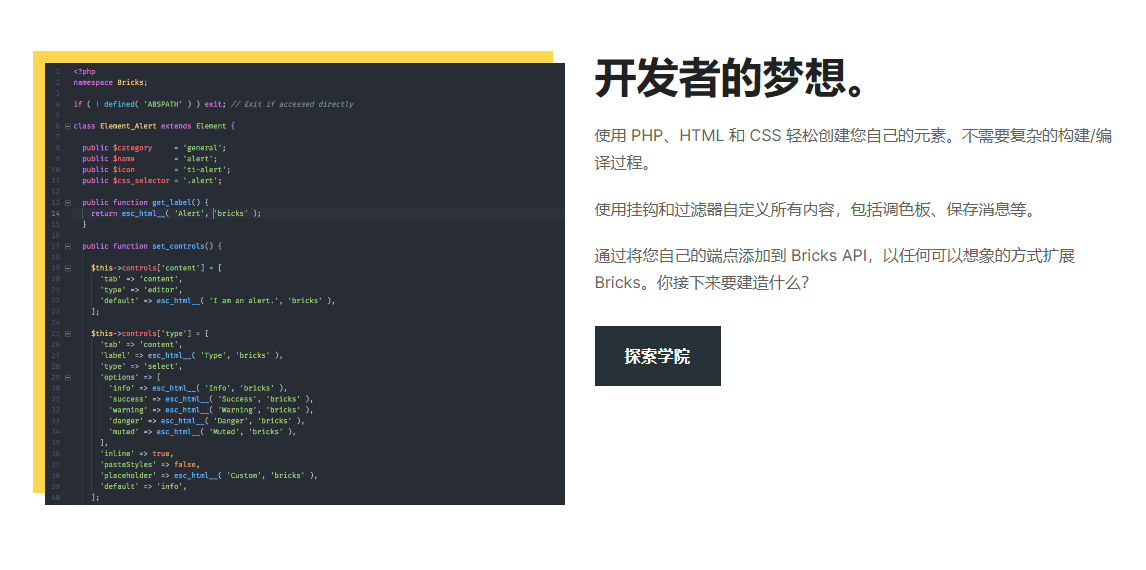Collapse the 'options' array fold marker
This screenshot has height=570, width=1146.
(68, 377)
